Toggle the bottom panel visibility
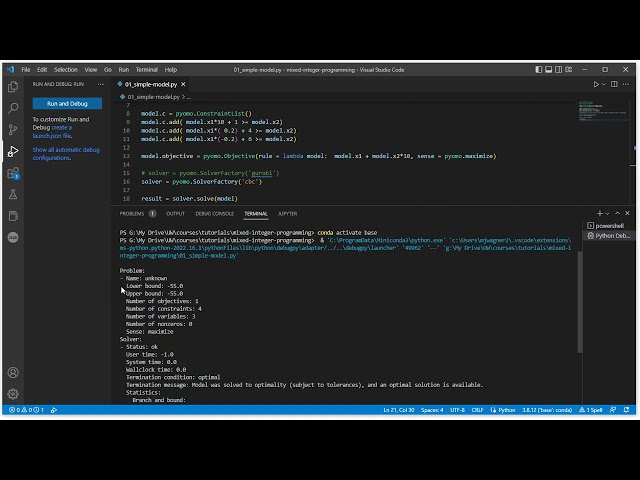Screen dimensions: 640x480 coord(549,70)
